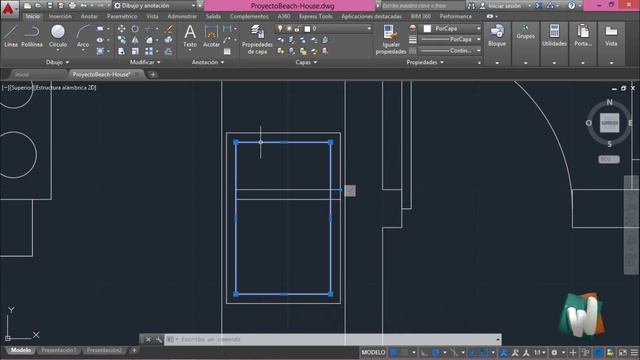The height and width of the screenshot is (360, 640).
Task: Click the keyword search field in title bar
Action: point(422,6)
